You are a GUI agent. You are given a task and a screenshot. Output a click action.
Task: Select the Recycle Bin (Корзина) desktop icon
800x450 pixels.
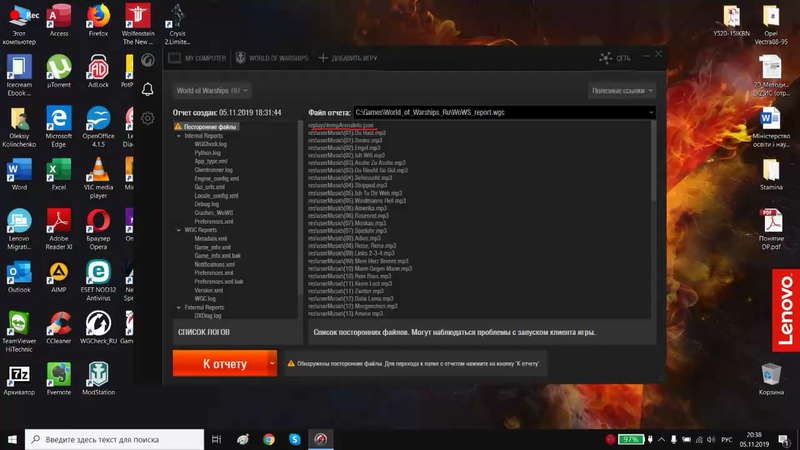[771, 379]
